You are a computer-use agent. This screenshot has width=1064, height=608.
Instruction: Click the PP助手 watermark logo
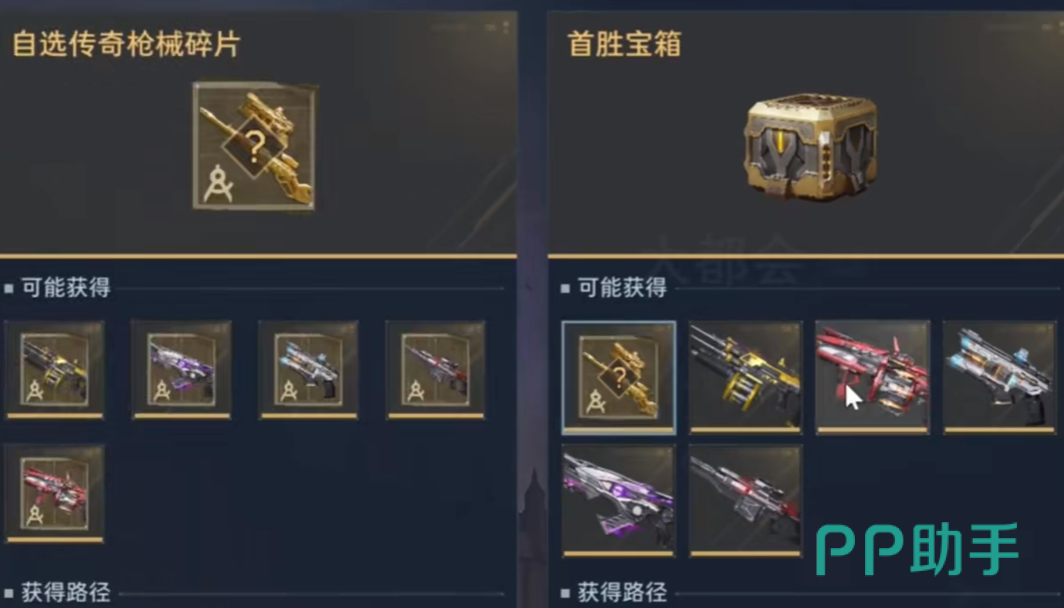click(x=917, y=549)
